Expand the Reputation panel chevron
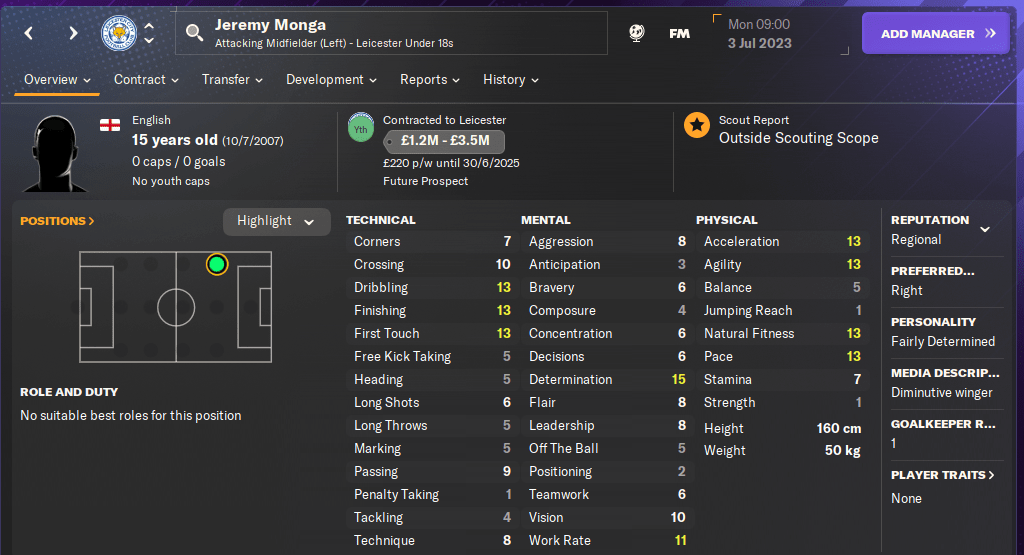Screen dimensions: 1024x555 coord(985,229)
